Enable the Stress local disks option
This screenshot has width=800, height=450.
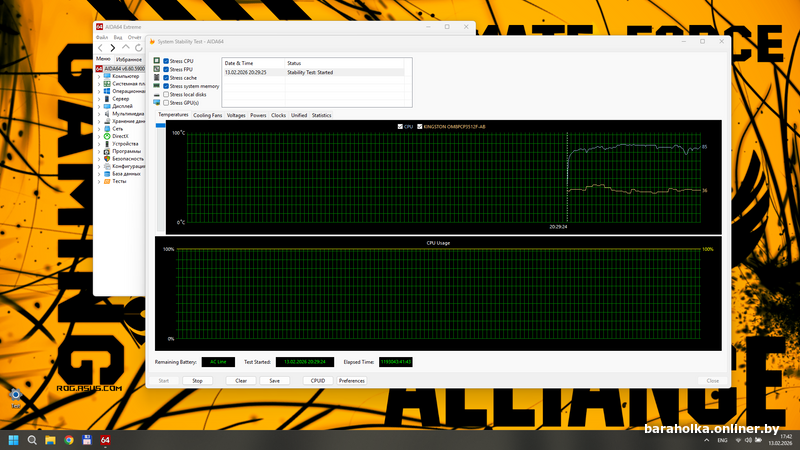tap(166, 94)
